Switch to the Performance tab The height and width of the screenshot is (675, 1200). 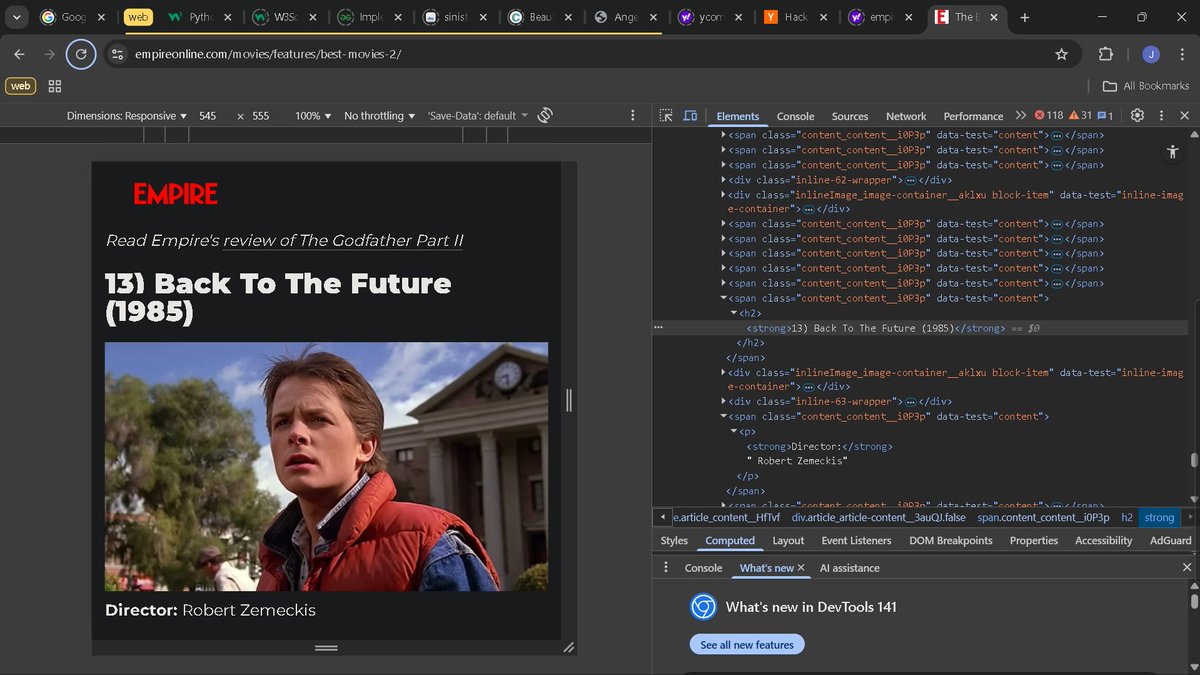coord(973,116)
